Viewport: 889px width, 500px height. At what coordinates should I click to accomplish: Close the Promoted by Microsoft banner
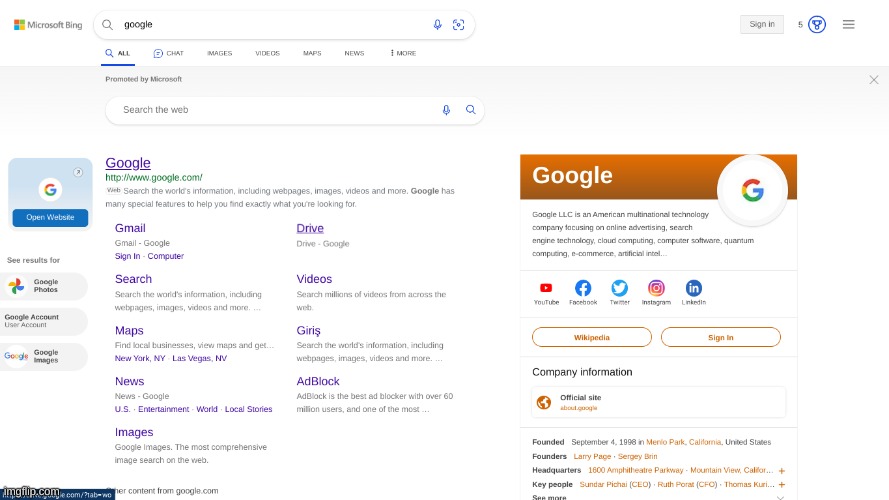pos(874,79)
